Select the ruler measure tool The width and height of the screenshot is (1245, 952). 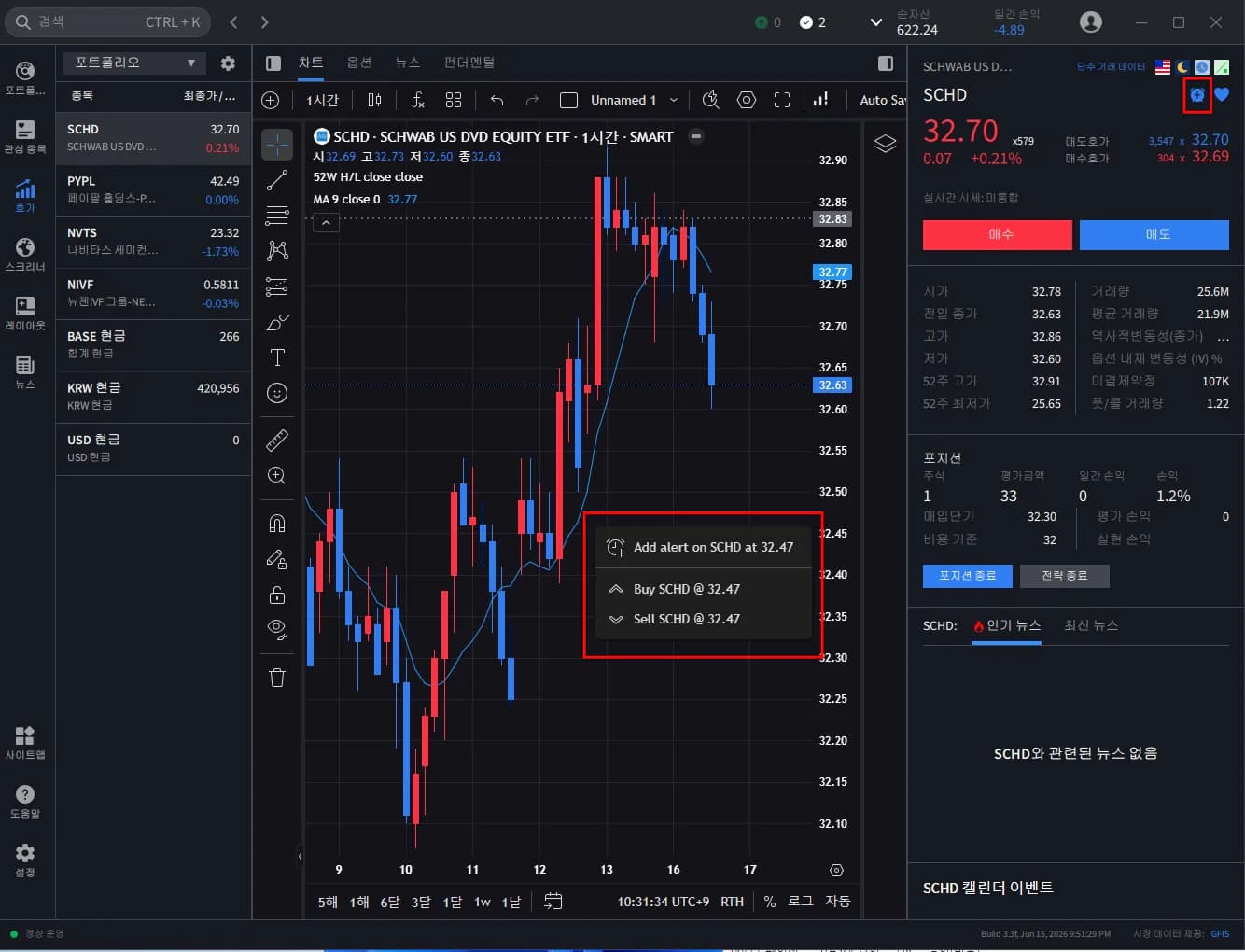click(277, 440)
